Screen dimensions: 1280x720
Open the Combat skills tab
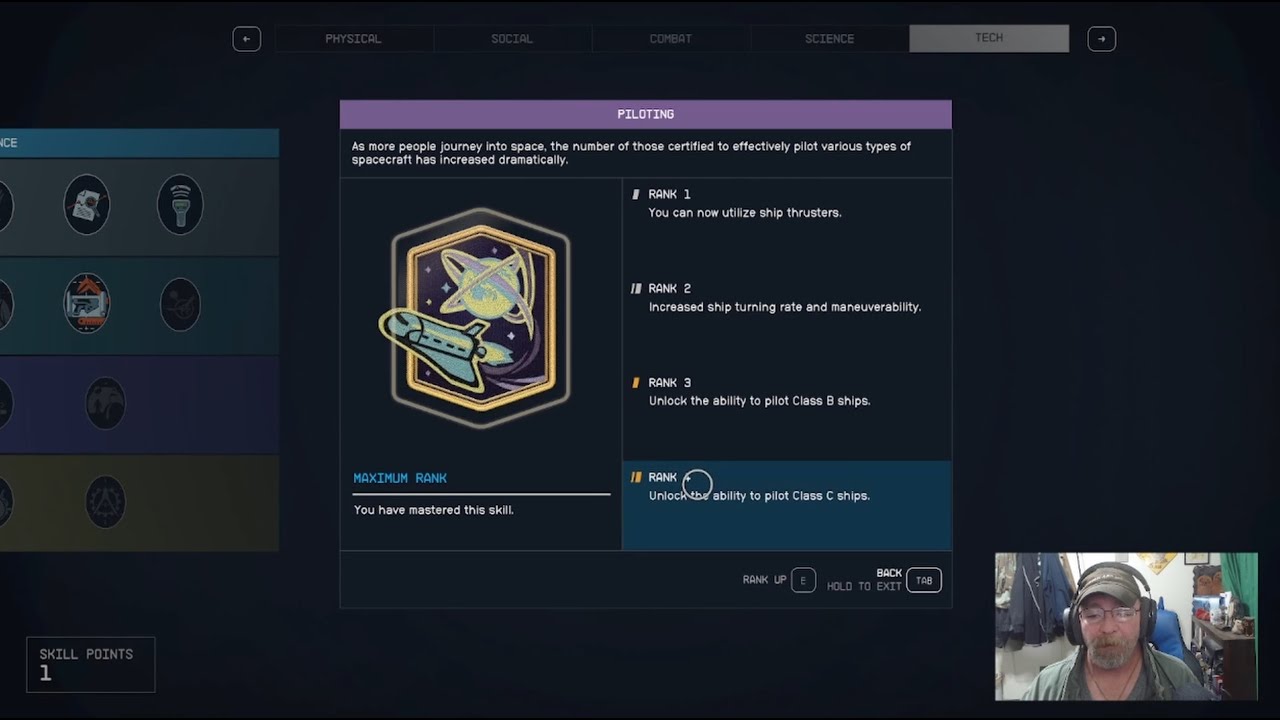pos(670,39)
